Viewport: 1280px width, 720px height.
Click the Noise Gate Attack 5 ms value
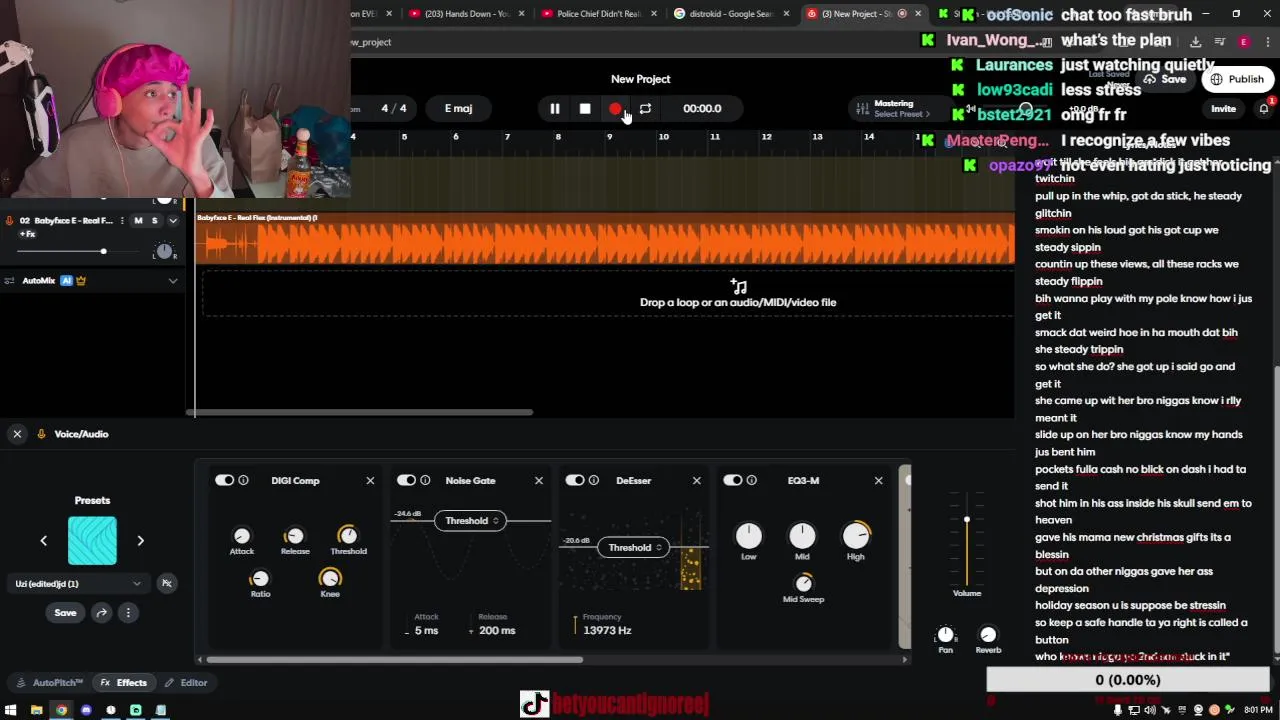pyautogui.click(x=427, y=630)
